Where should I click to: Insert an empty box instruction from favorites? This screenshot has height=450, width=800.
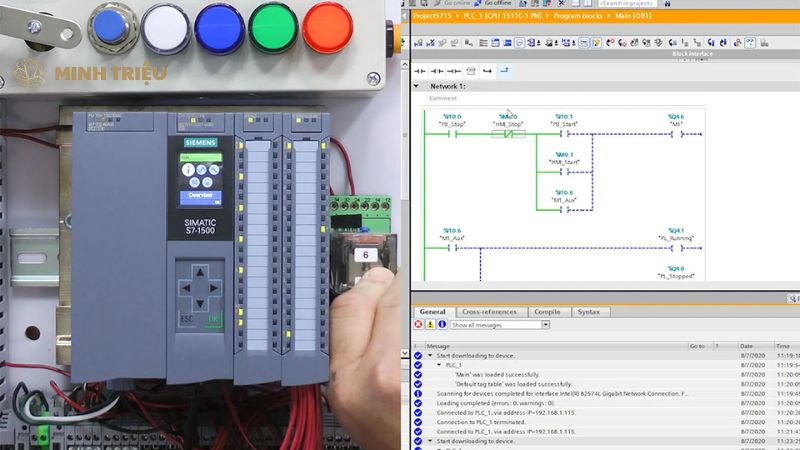click(x=470, y=71)
